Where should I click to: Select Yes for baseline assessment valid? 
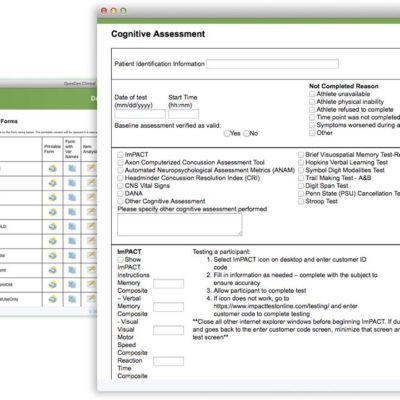point(227,133)
